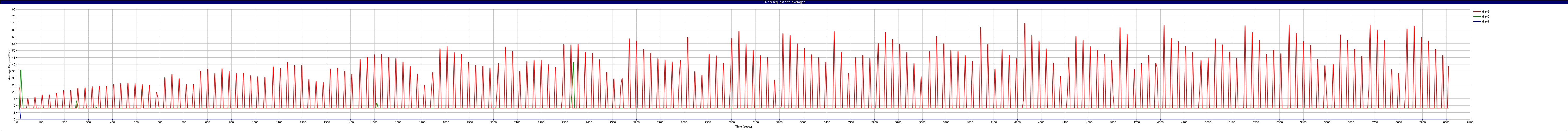Click the 6100 tick on the time axis
This screenshot has width=1568, height=132.
(1469, 122)
